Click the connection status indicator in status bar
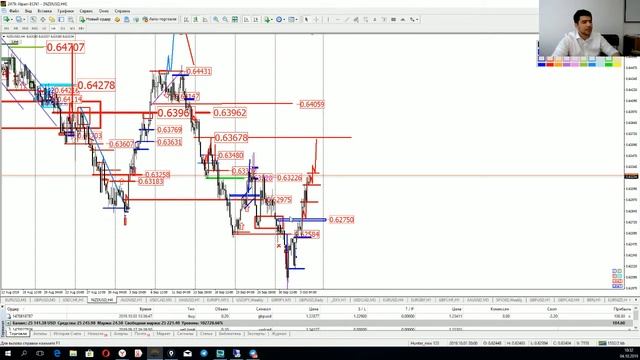Screen dimensions: 640x360 click(x=612, y=344)
